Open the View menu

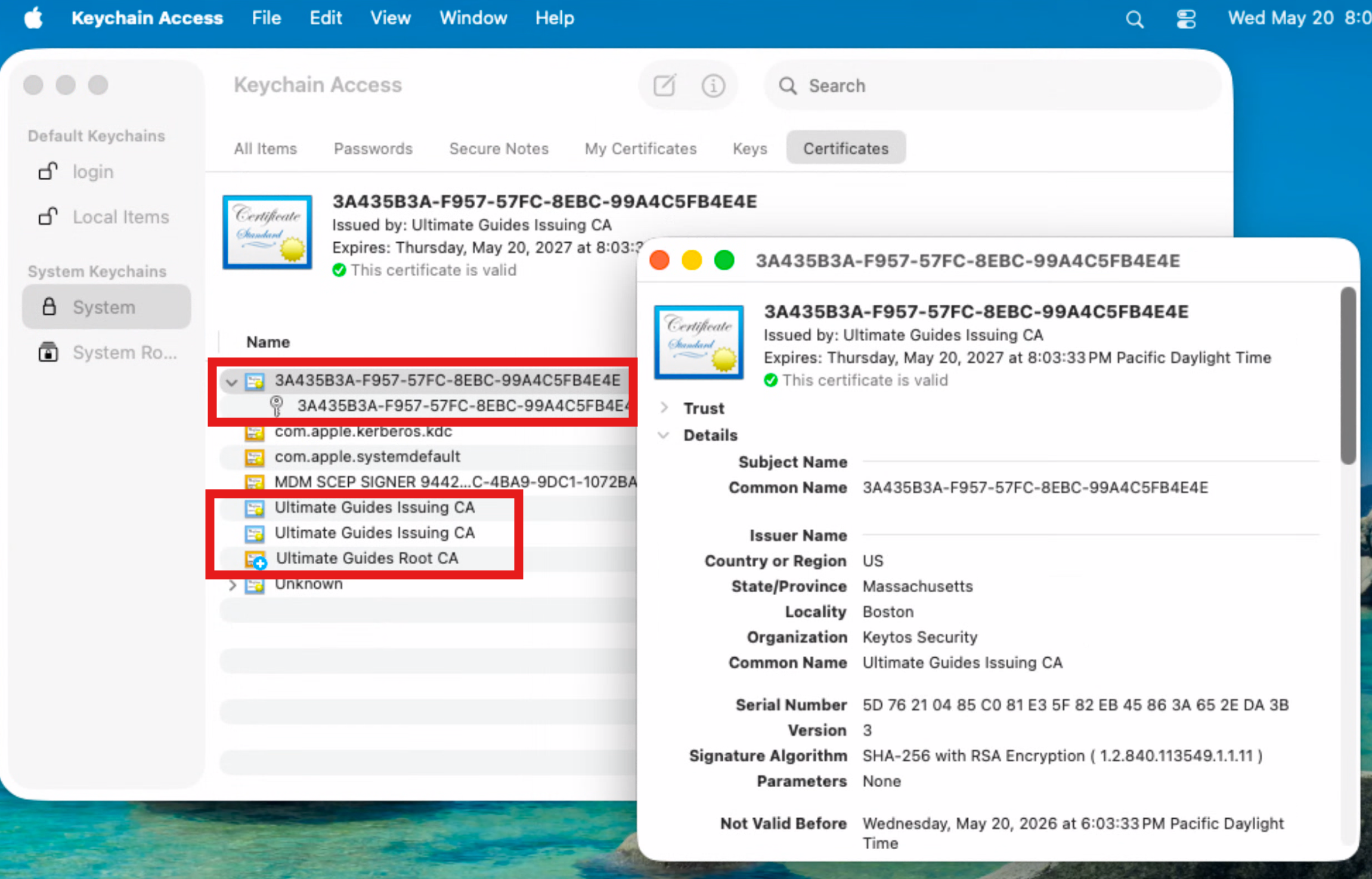(x=391, y=18)
